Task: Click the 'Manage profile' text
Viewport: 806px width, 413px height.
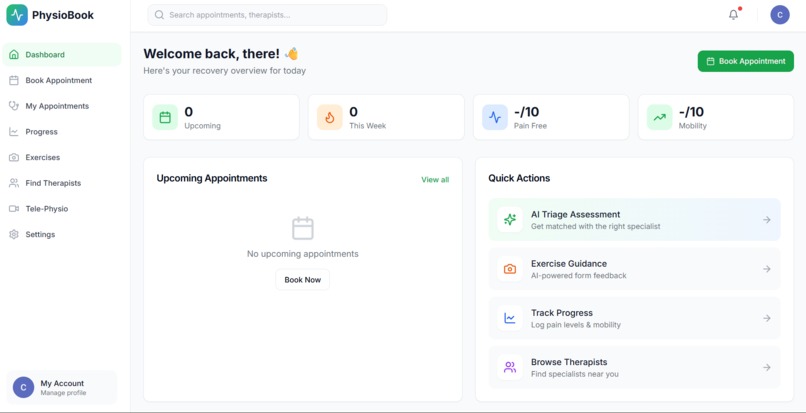Action: [x=63, y=393]
